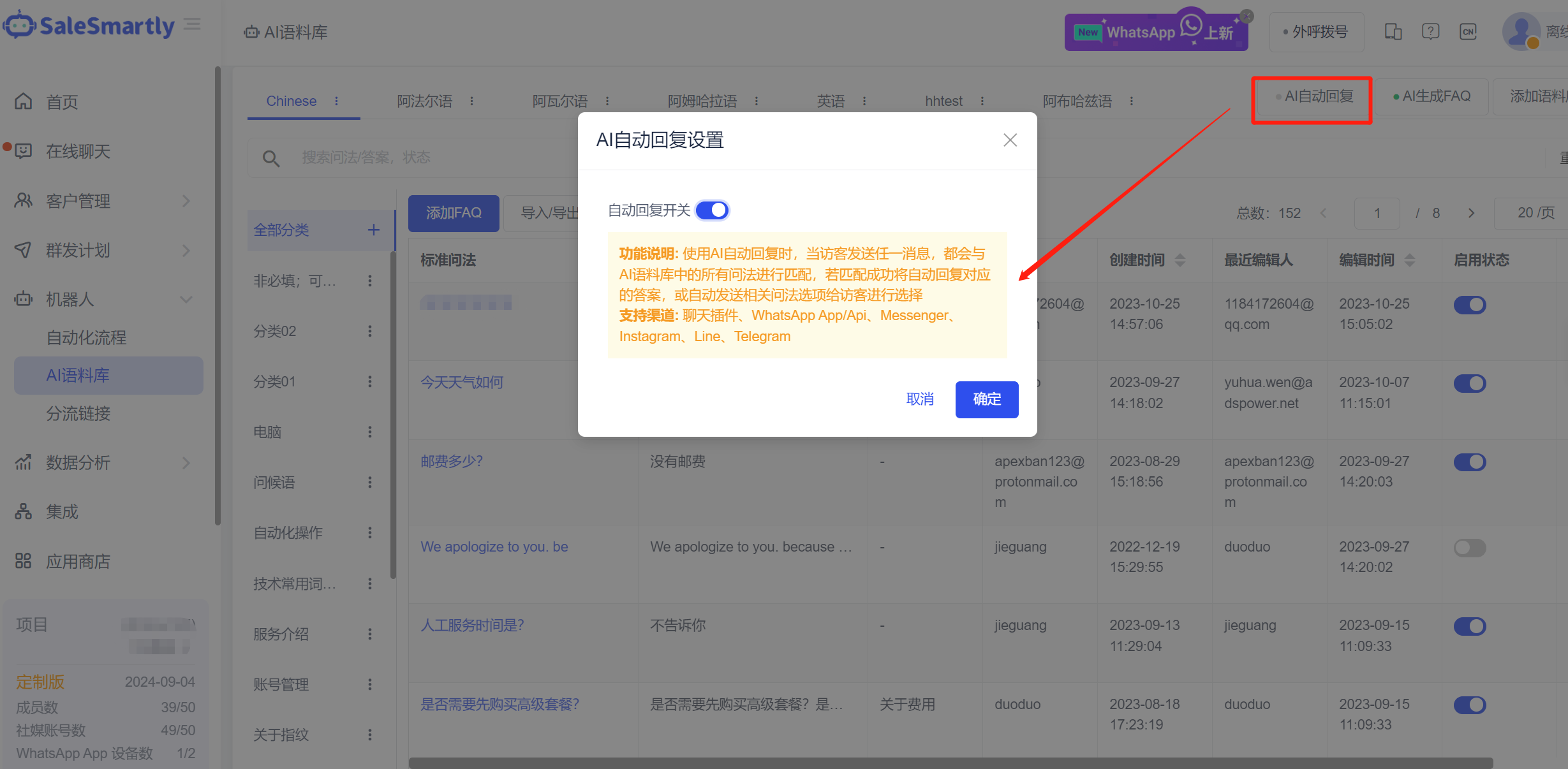Toggle the 自动回复开关 switch
This screenshot has height=769, width=1568.
pyautogui.click(x=712, y=210)
